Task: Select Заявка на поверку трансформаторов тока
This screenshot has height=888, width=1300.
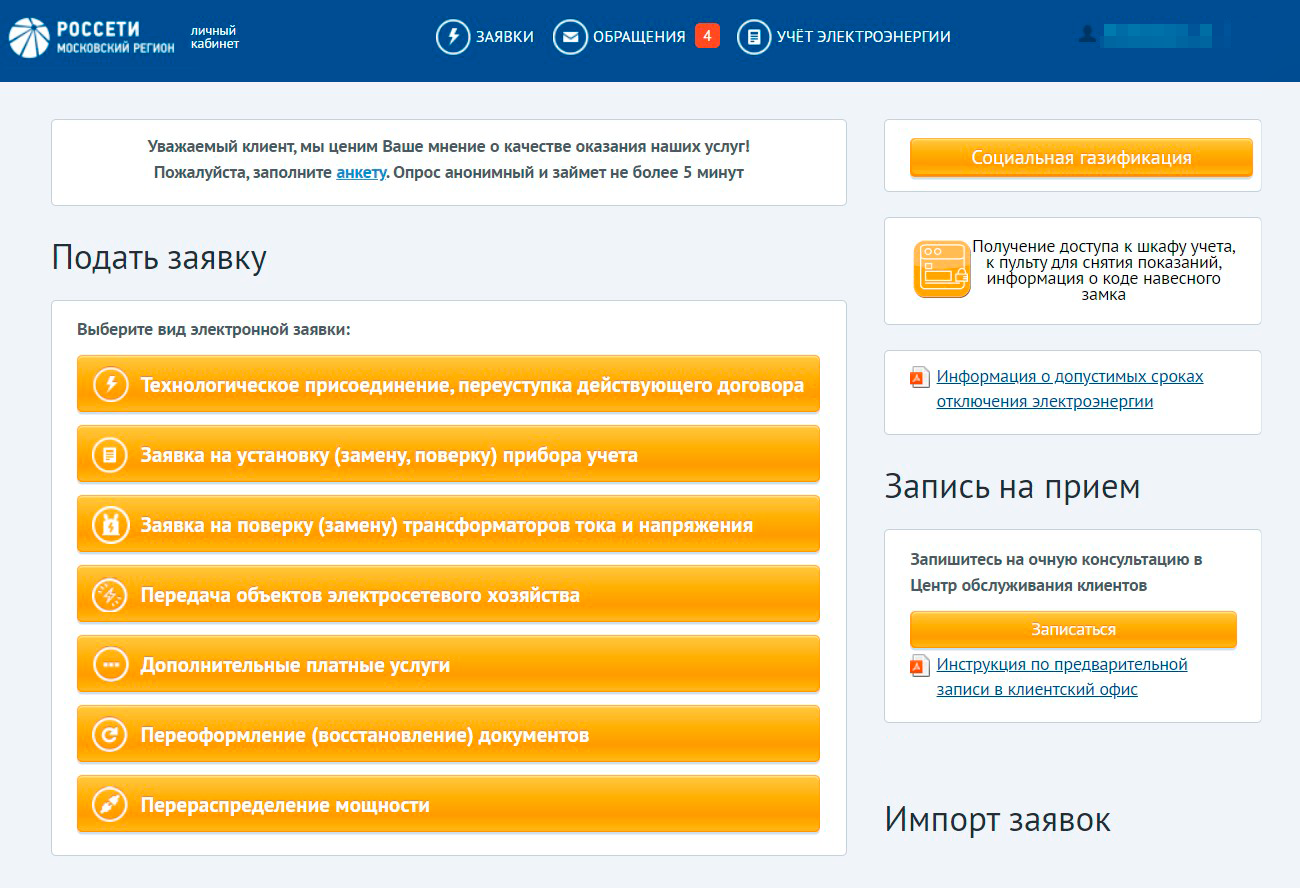Action: coord(448,524)
